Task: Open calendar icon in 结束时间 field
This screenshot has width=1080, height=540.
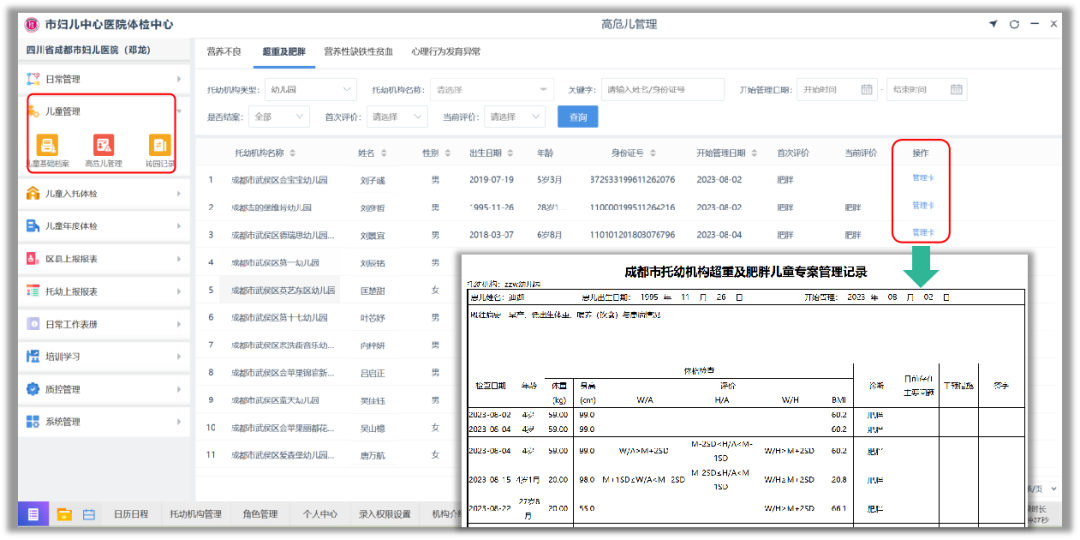Action: coord(956,90)
